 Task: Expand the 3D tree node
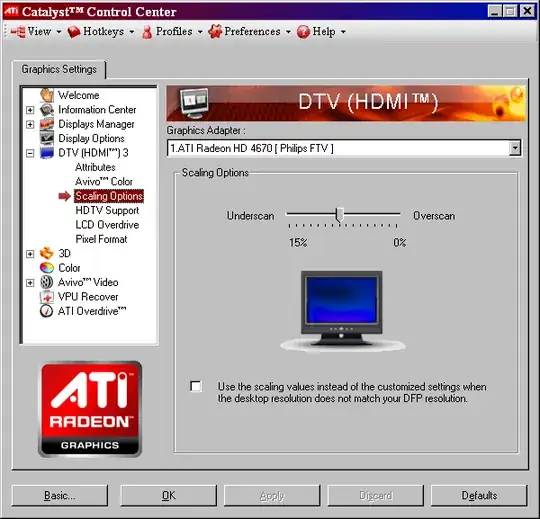[30, 254]
